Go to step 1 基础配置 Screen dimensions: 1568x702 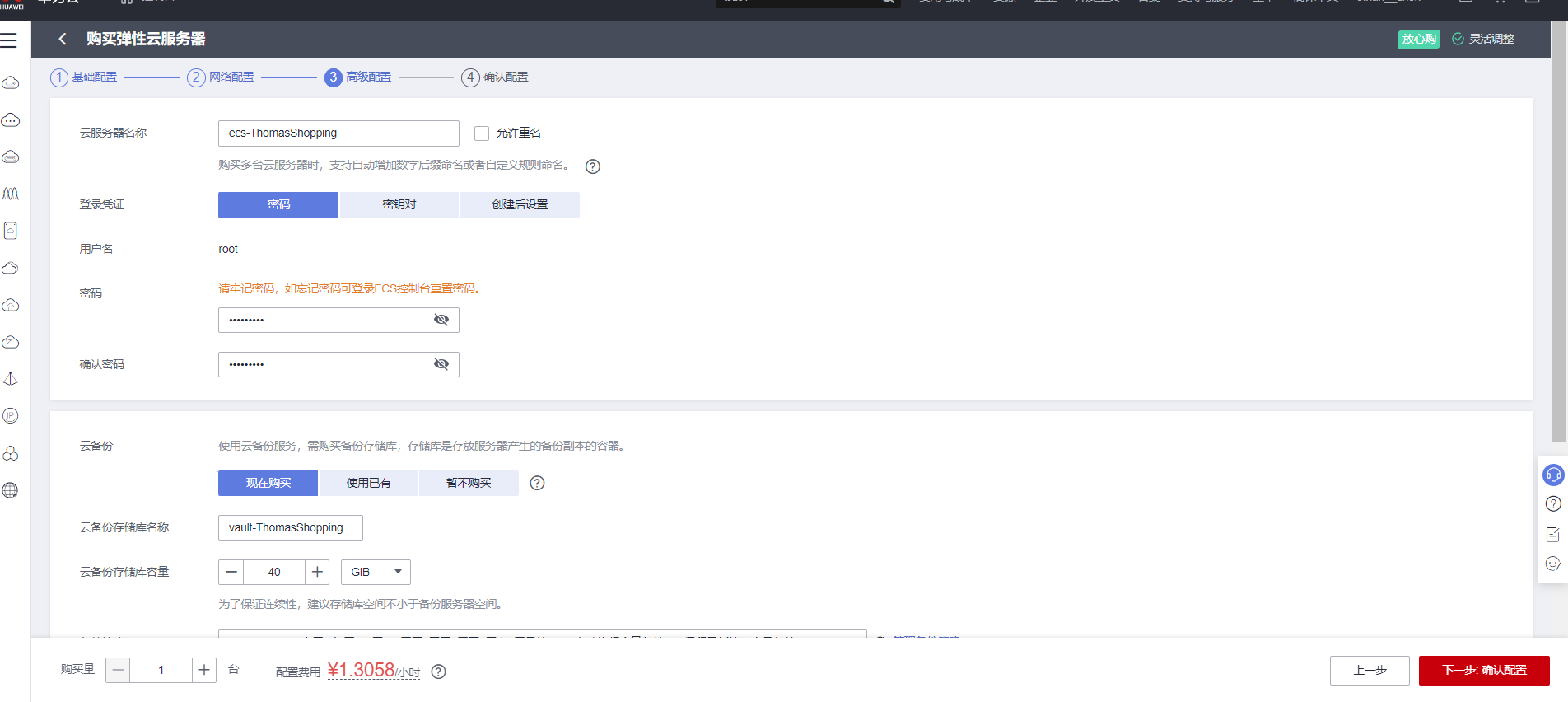(x=84, y=77)
